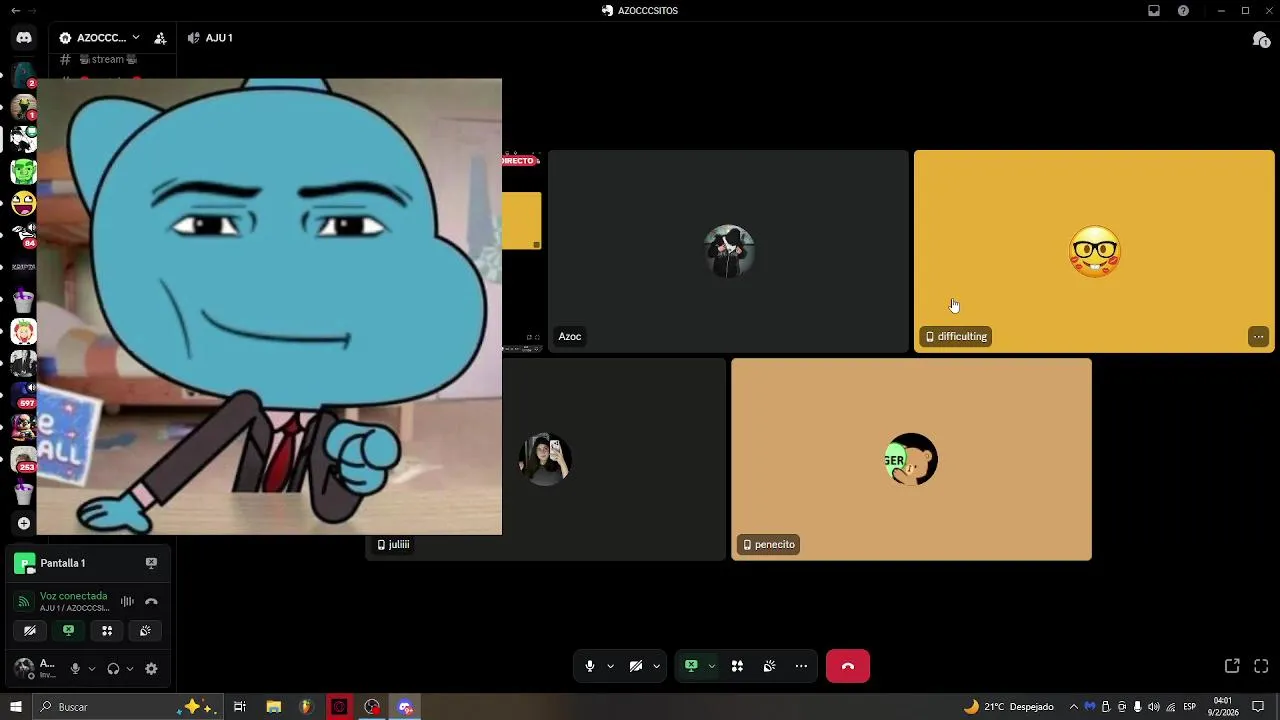The image size is (1280, 720).
Task: Click the Gumball stream pop-out video
Action: 269,306
